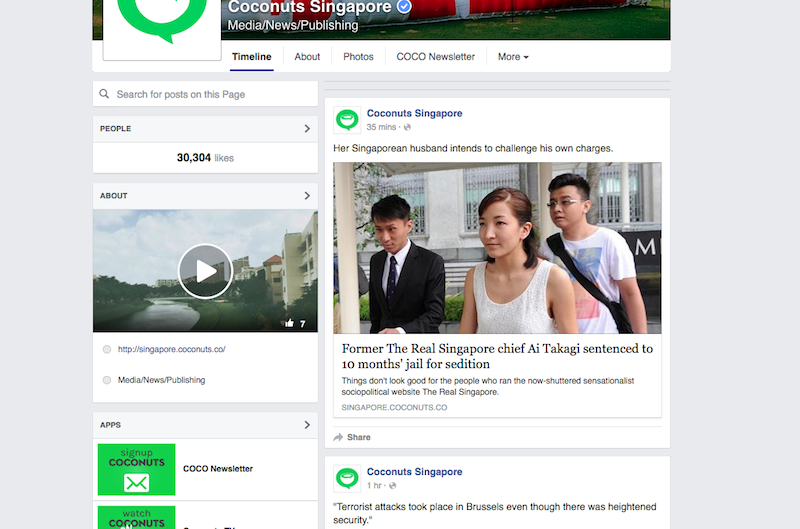The height and width of the screenshot is (529, 800).
Task: Open the More dropdown menu
Action: (x=513, y=57)
